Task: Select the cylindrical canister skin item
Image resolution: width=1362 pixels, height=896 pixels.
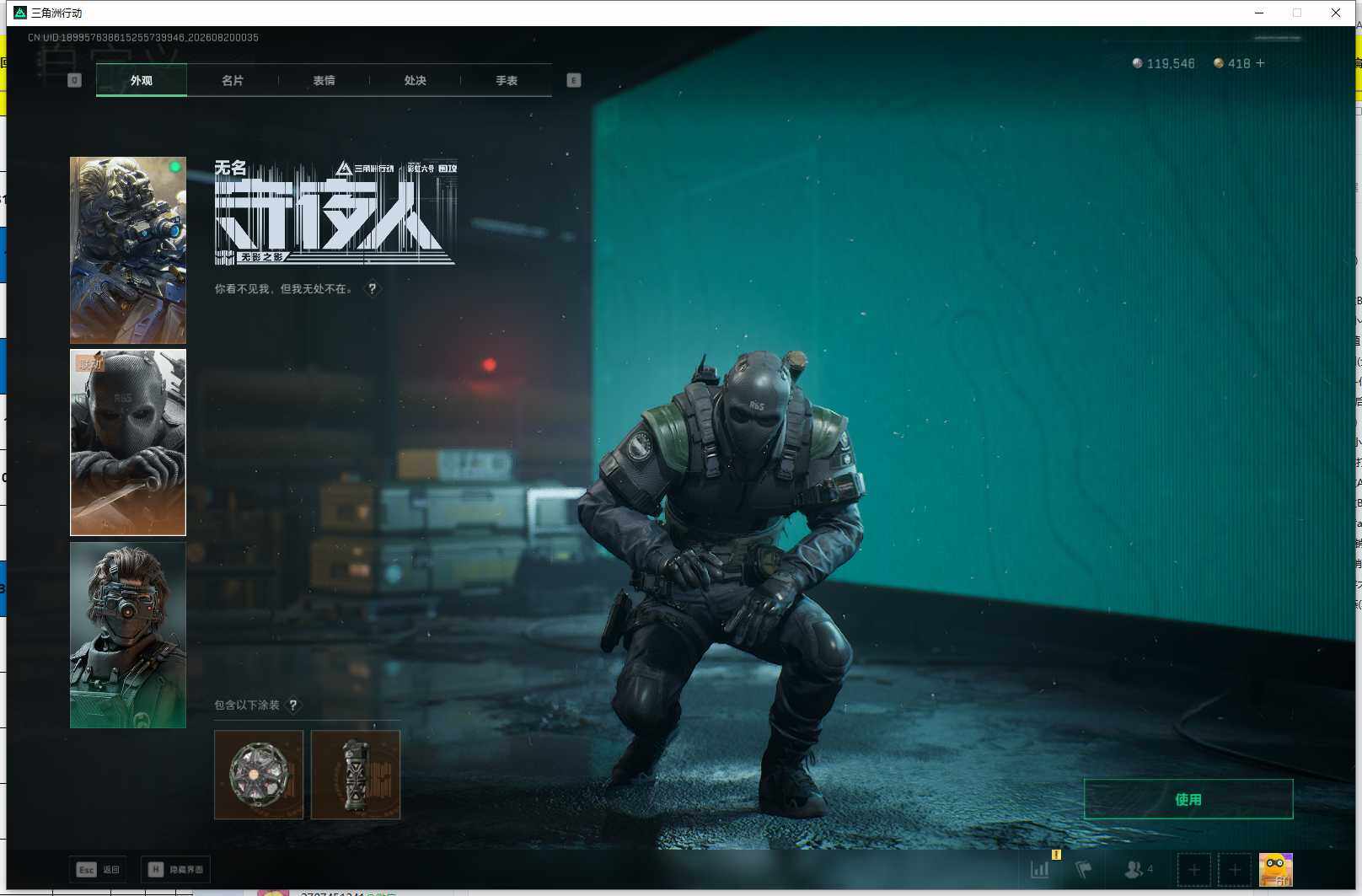Action: click(356, 775)
